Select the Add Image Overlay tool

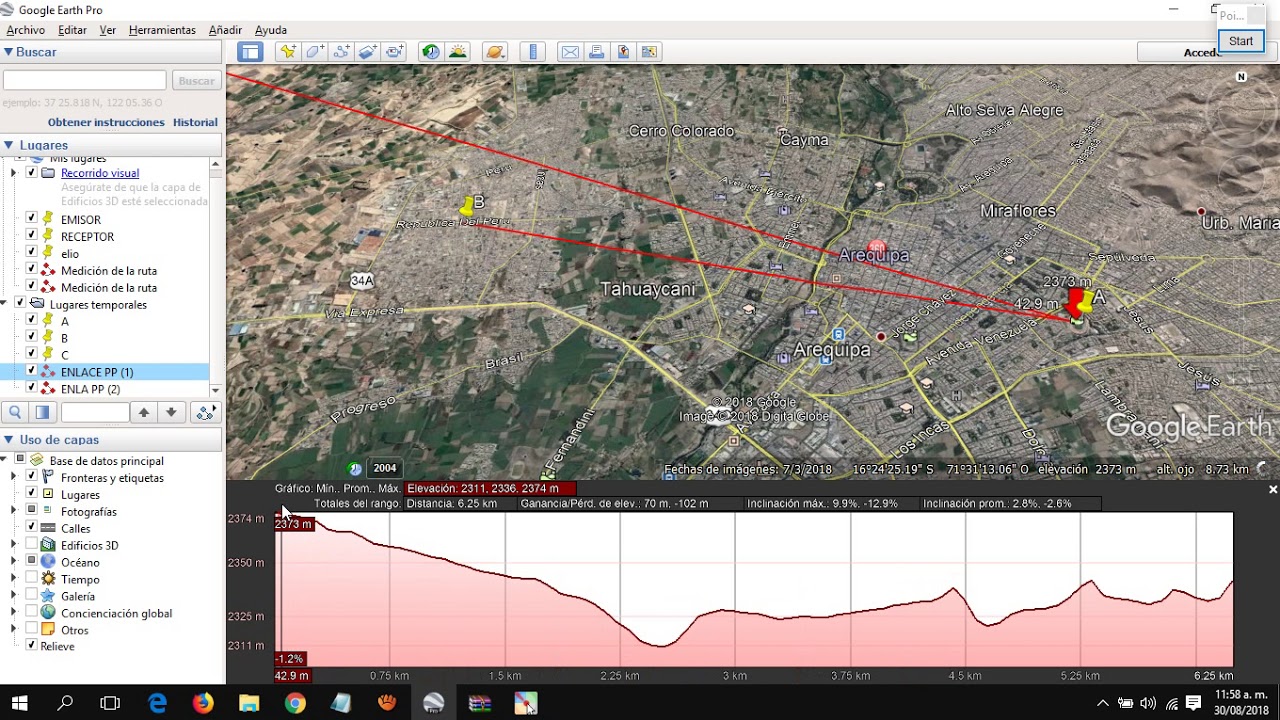click(x=367, y=52)
